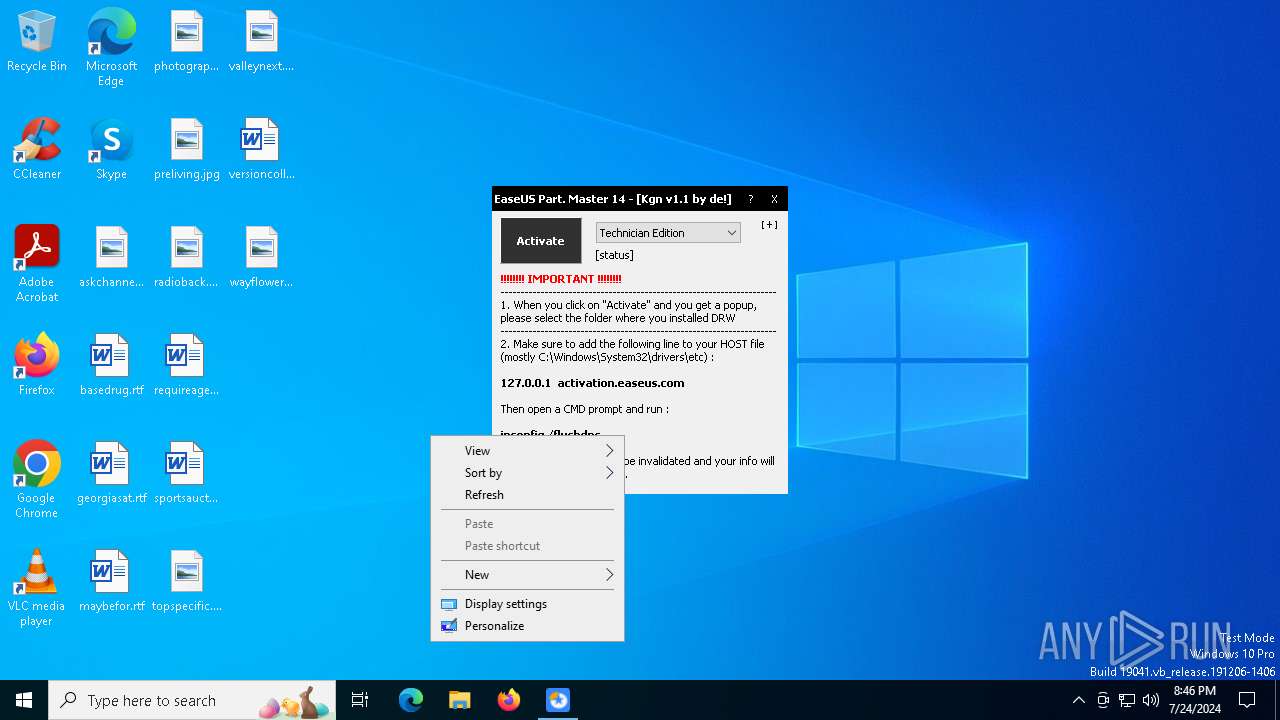Viewport: 1280px width, 720px height.
Task: Click the IMPORTANT red heading
Action: 561,279
